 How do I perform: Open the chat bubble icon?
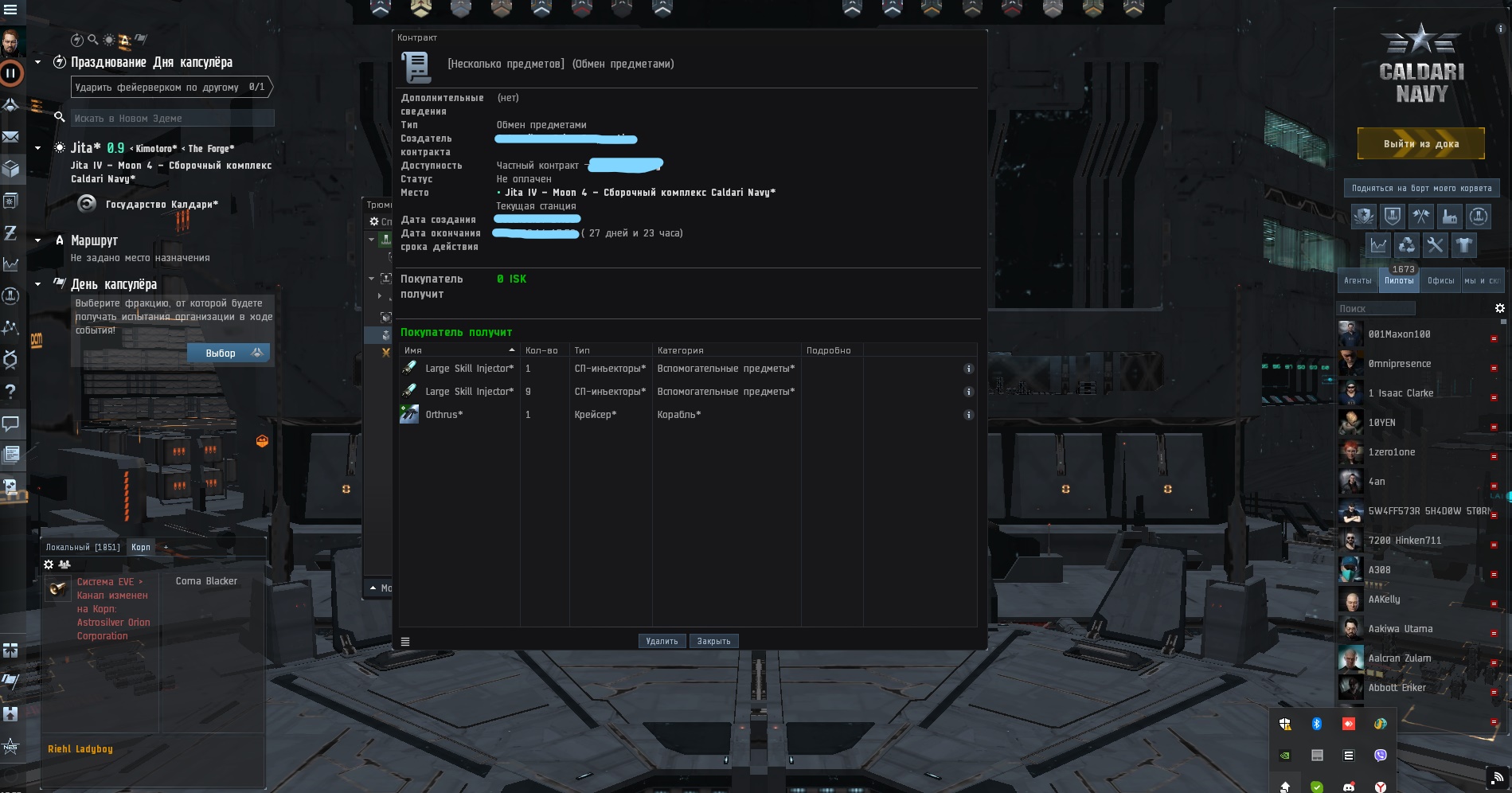[11, 424]
